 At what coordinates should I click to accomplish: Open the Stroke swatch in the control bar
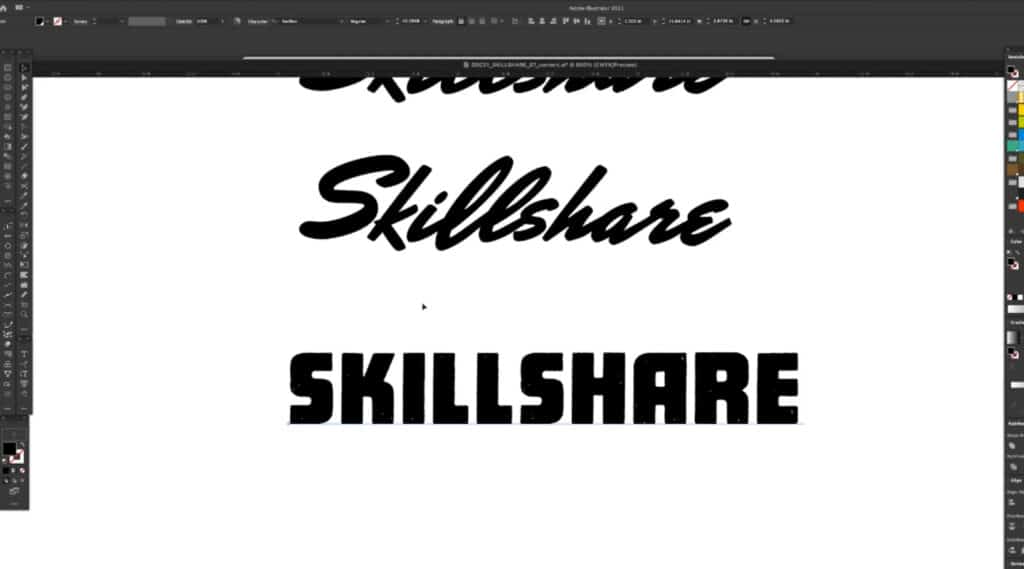pyautogui.click(x=57, y=22)
